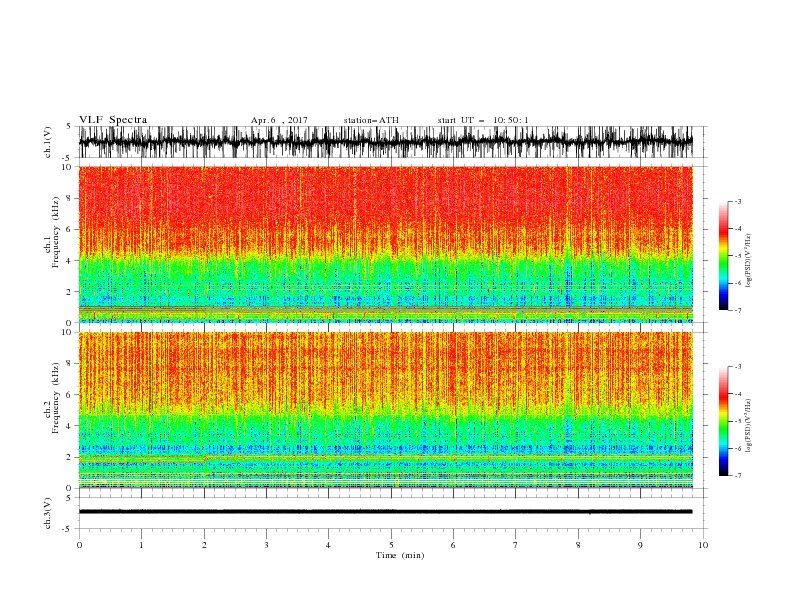The width and height of the screenshot is (792, 612).
Task: Click time axis tick label "7"
Action: click(x=516, y=545)
